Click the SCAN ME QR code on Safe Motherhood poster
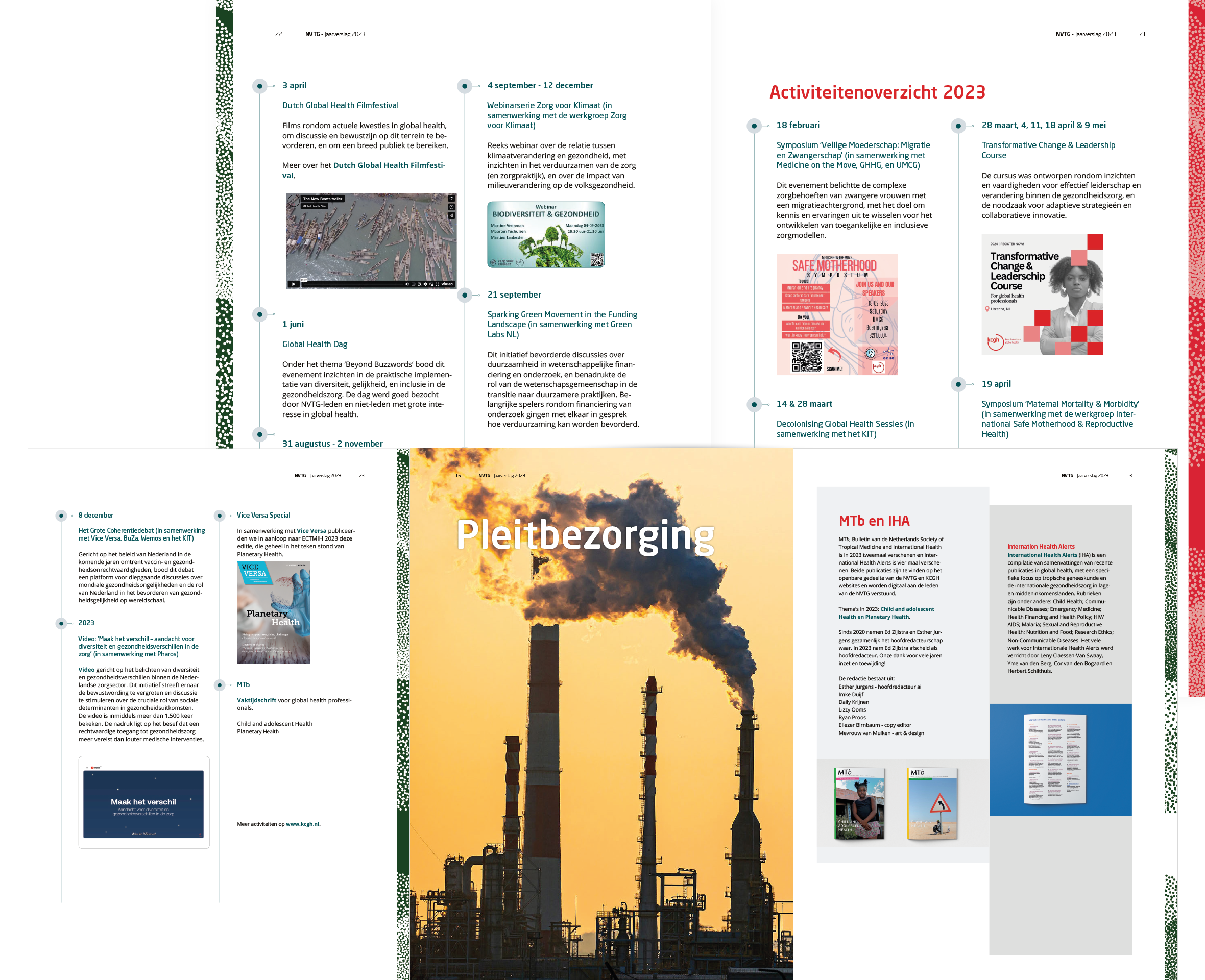The height and width of the screenshot is (980, 1205). (807, 356)
